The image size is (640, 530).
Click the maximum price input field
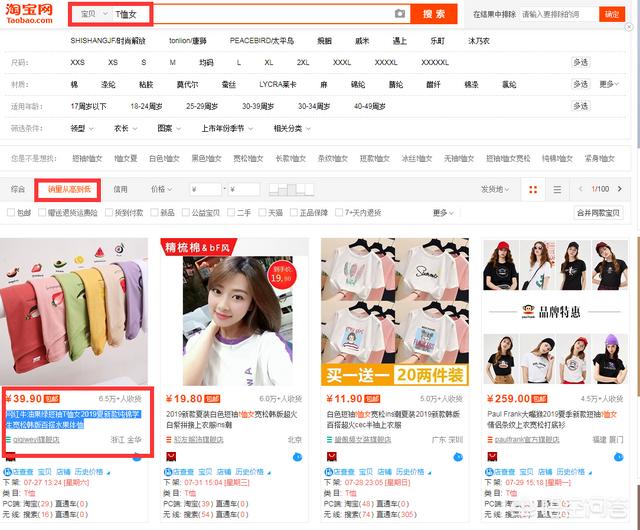[244, 189]
